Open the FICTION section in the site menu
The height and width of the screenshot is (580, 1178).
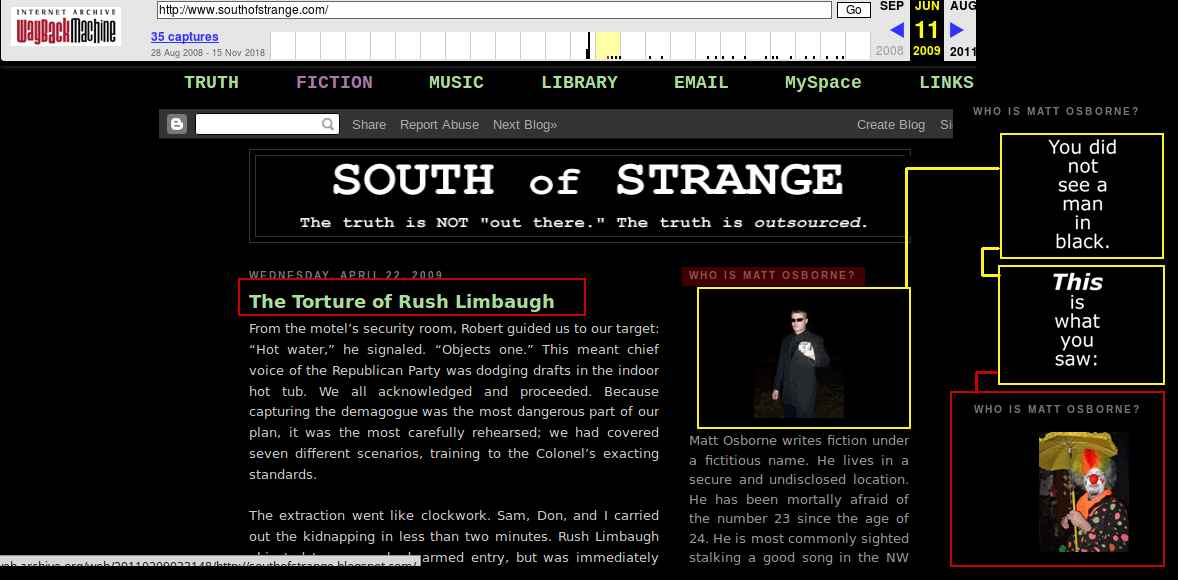coord(334,83)
